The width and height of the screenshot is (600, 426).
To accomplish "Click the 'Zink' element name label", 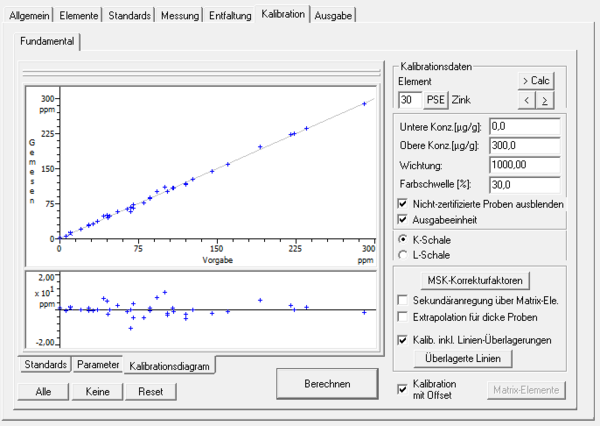I will (461, 100).
